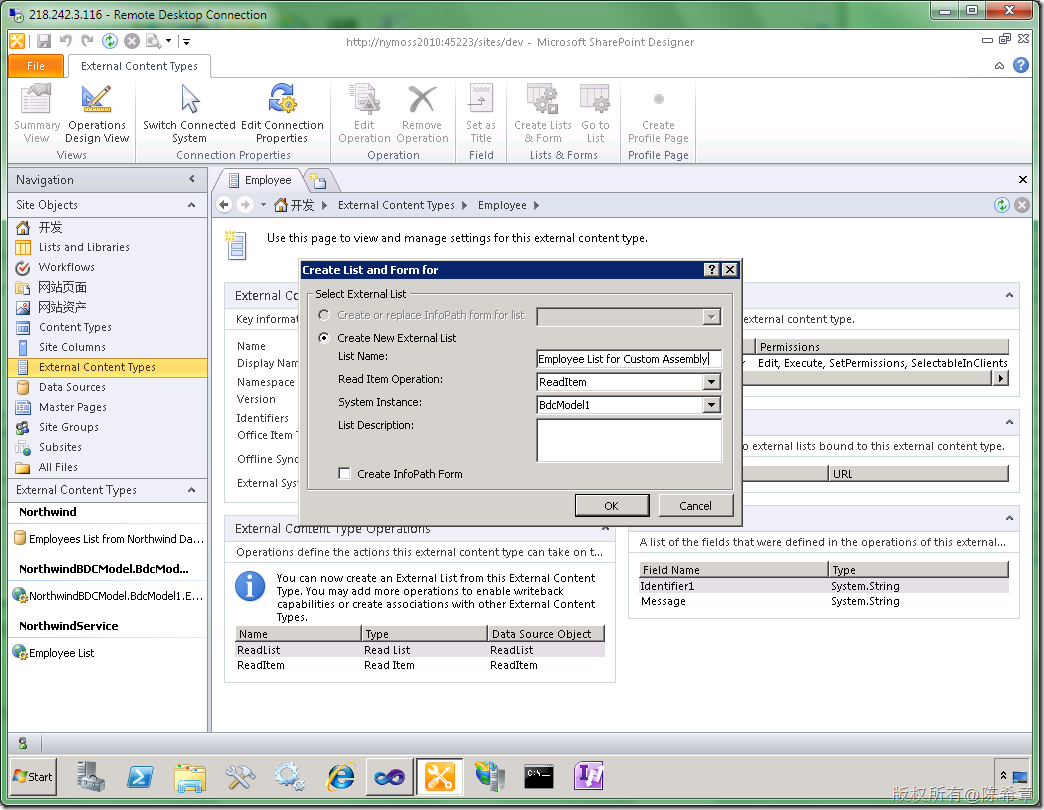Click the green Refresh icon in quick access toolbar
This screenshot has height=810, width=1044.
click(x=110, y=41)
